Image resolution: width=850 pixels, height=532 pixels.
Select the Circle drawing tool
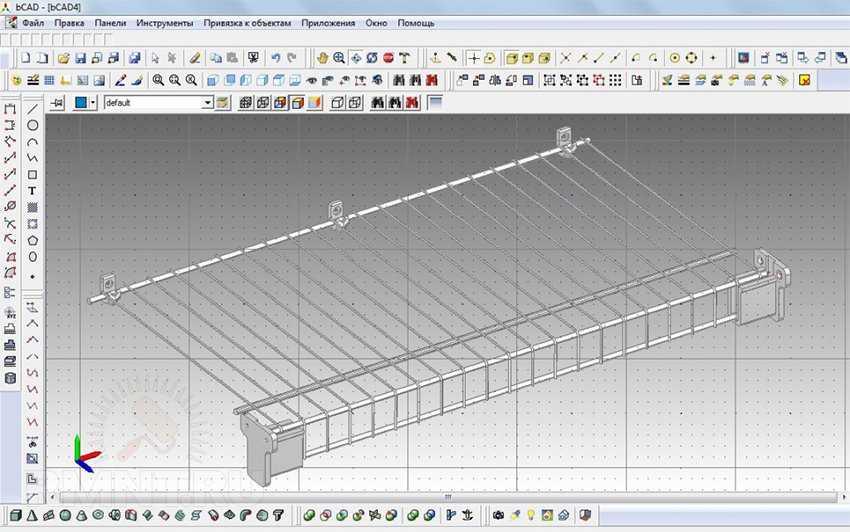click(33, 125)
